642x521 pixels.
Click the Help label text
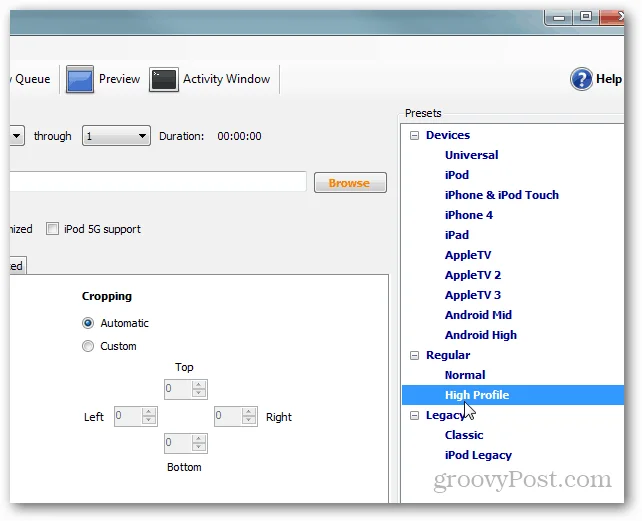tap(609, 79)
